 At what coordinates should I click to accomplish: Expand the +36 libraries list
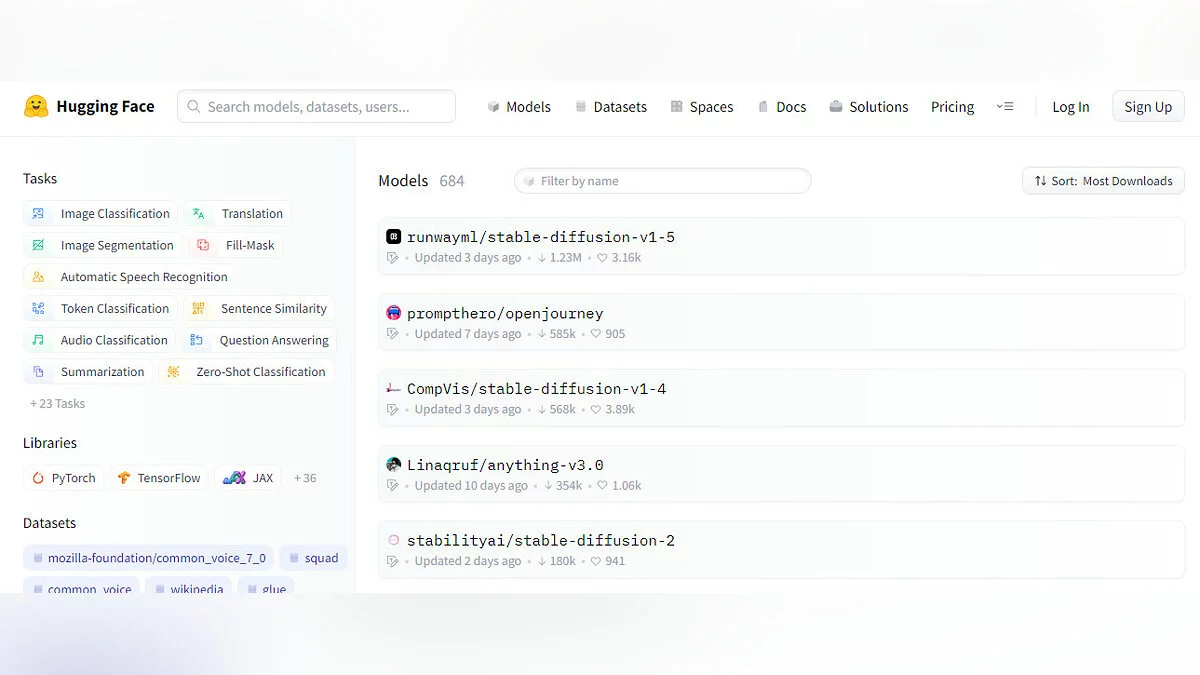[305, 478]
